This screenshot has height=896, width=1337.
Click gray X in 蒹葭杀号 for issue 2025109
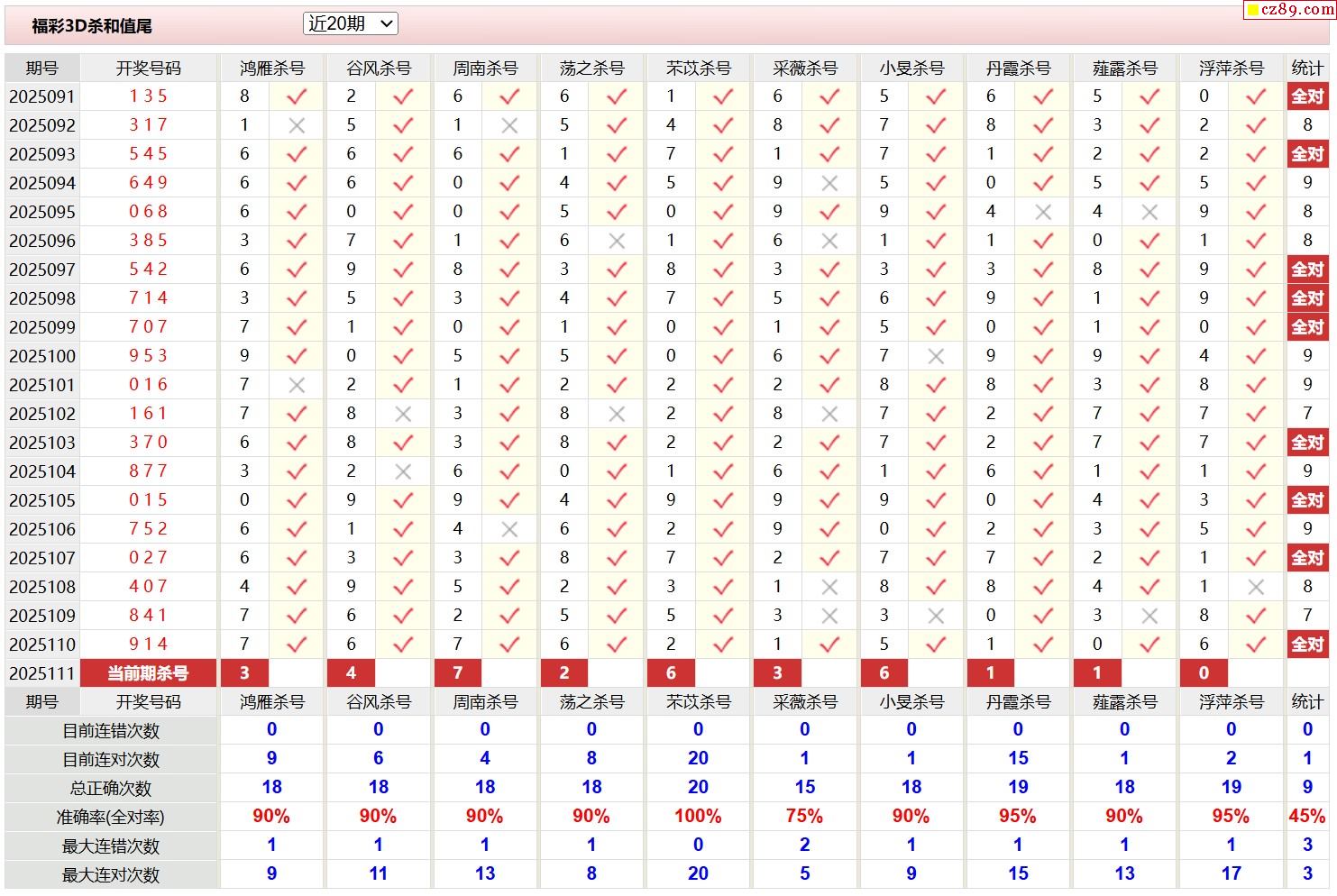tap(1149, 616)
